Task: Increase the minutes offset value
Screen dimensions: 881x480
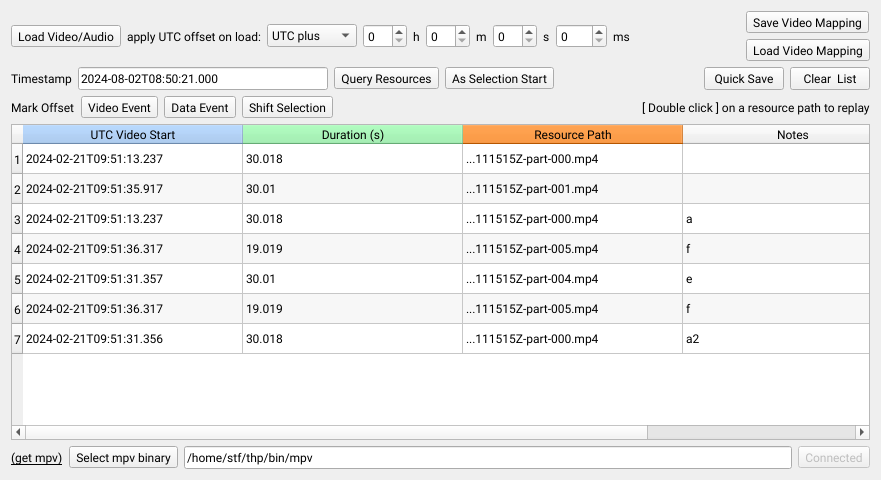Action: [x=462, y=32]
